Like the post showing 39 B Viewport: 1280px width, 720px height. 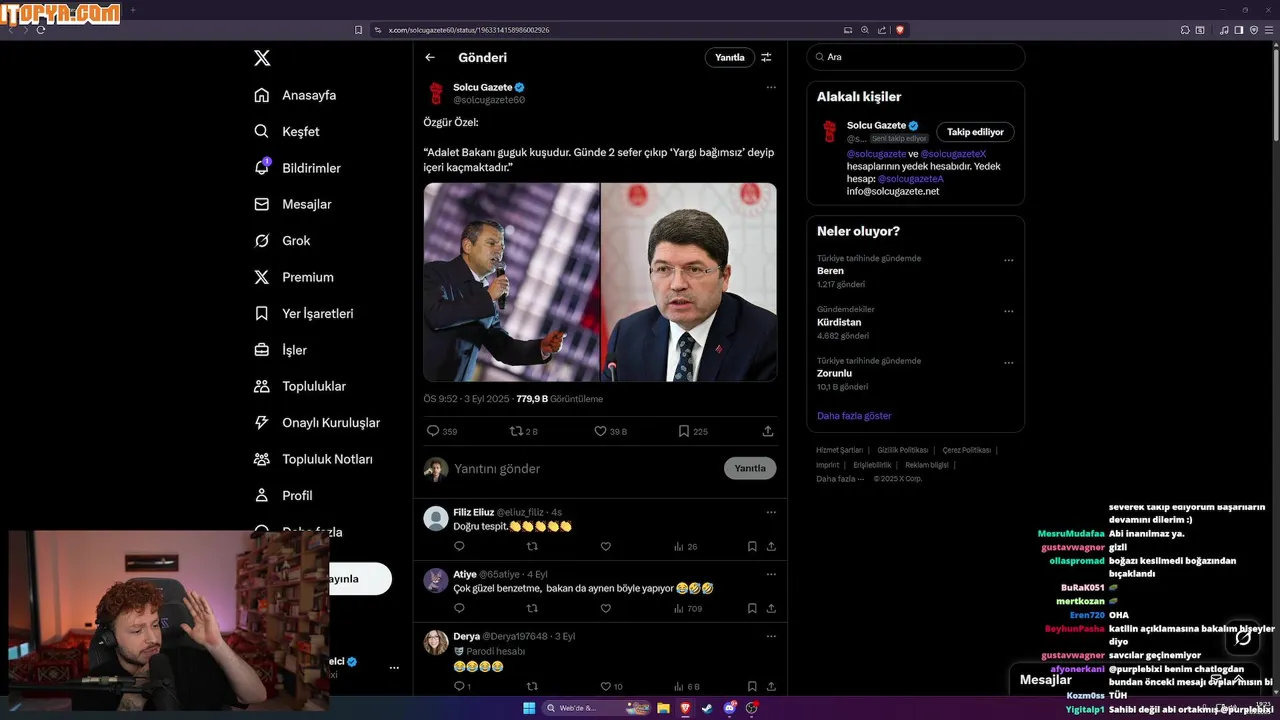pos(610,431)
